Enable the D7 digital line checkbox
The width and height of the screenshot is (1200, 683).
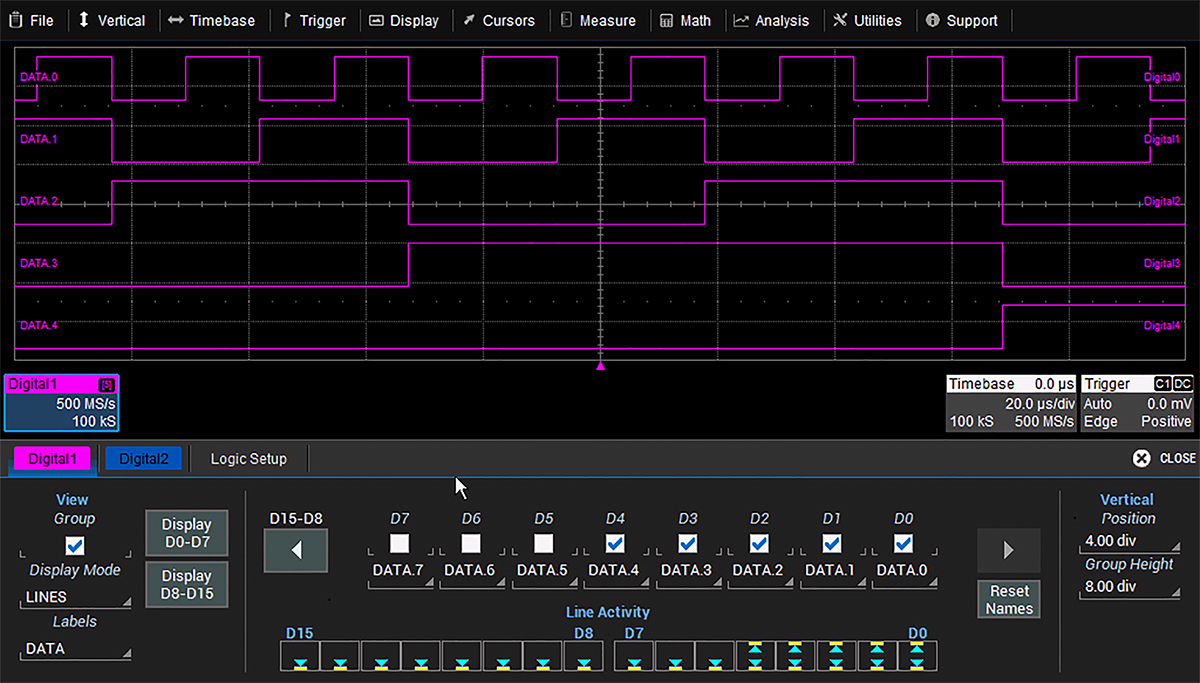pos(399,544)
